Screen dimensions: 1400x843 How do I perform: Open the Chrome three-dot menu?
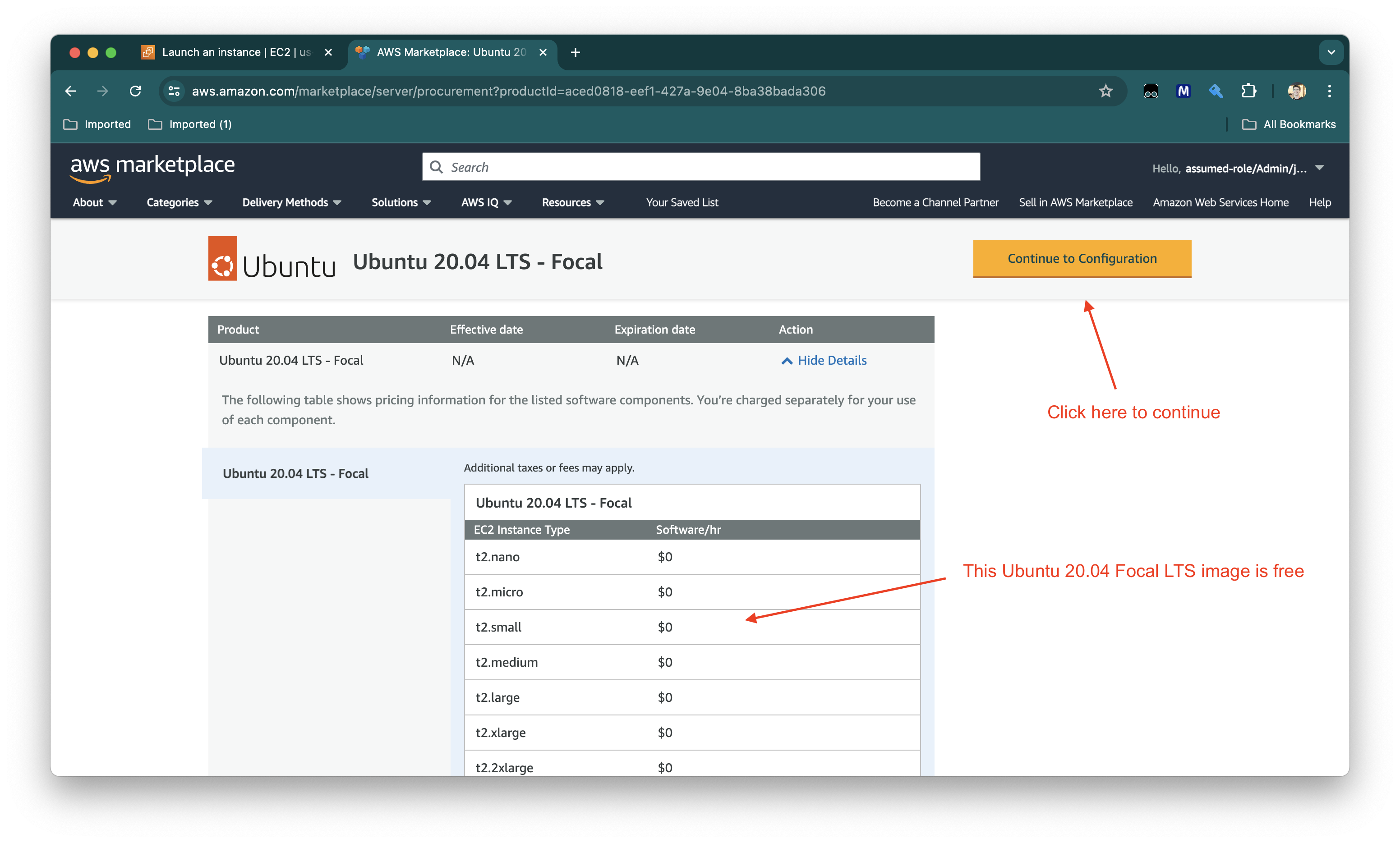tap(1329, 91)
